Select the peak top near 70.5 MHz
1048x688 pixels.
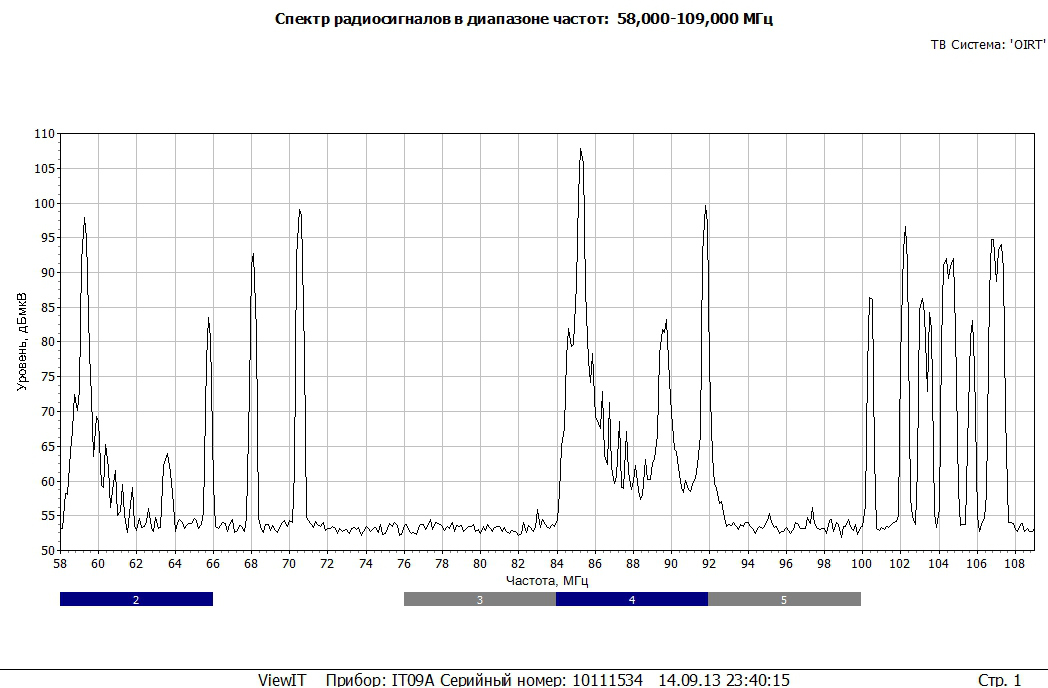pyautogui.click(x=299, y=211)
